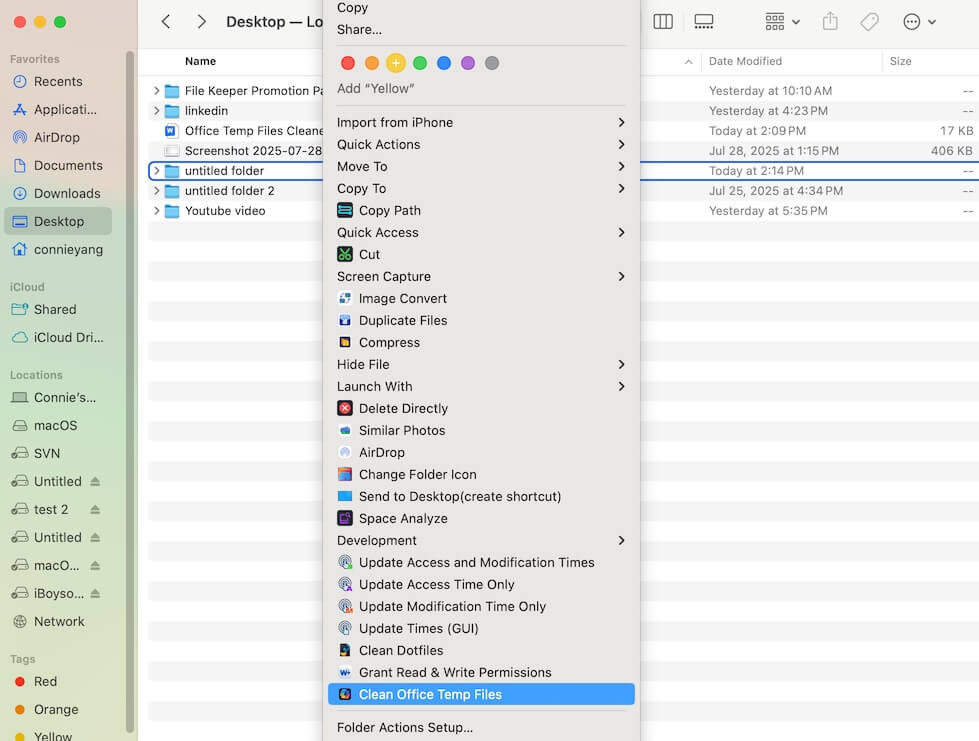Open the group-by view dropdown in toolbar

[782, 21]
